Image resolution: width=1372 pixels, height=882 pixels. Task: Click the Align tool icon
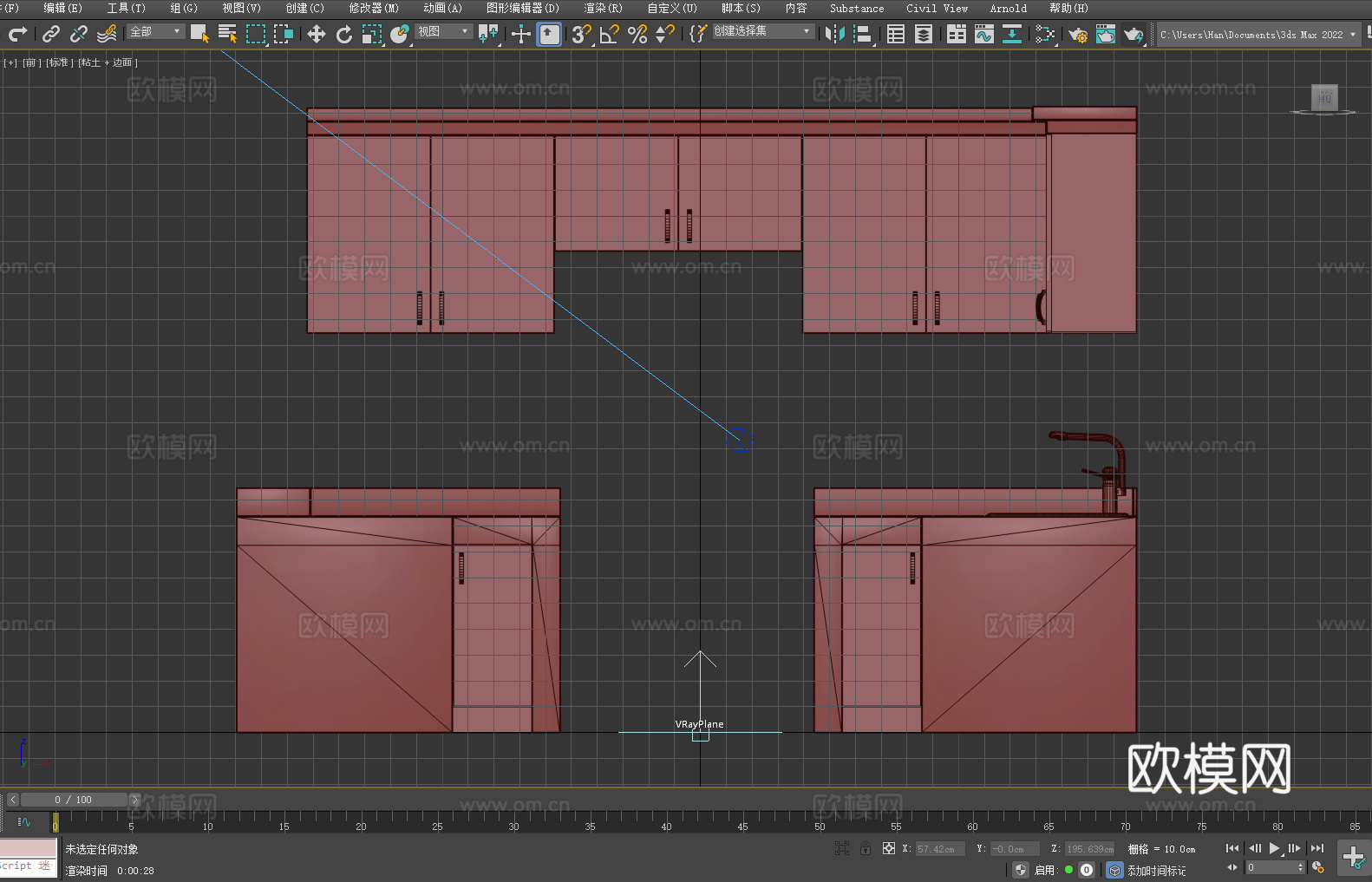pos(863,34)
